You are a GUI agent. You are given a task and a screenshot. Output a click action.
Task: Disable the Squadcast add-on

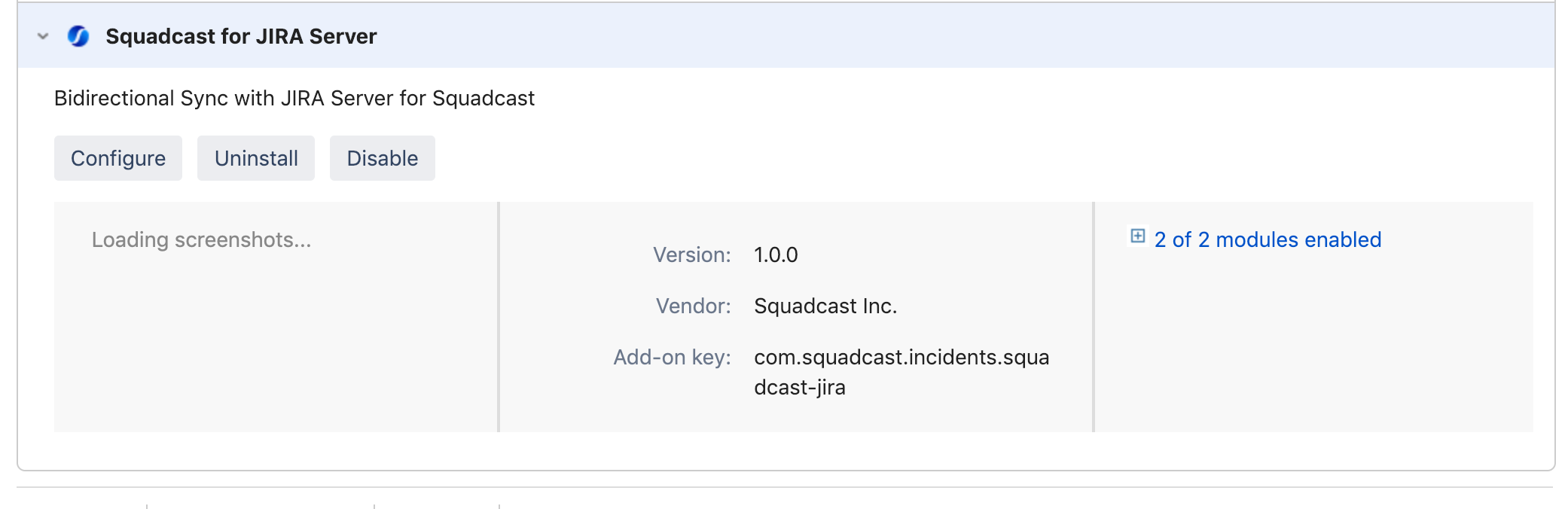tap(383, 158)
